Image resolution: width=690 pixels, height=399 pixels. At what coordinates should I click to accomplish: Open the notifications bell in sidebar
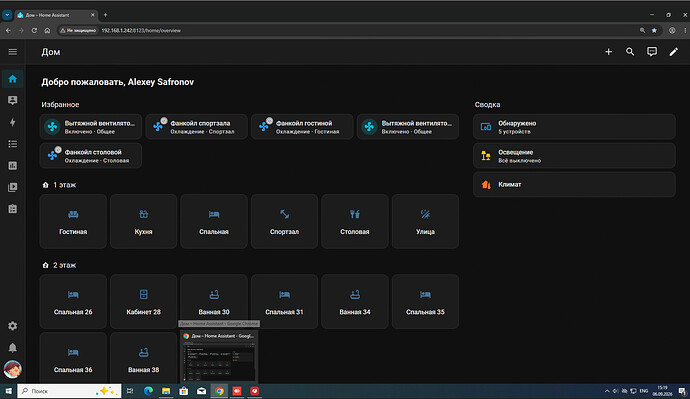pyautogui.click(x=12, y=348)
